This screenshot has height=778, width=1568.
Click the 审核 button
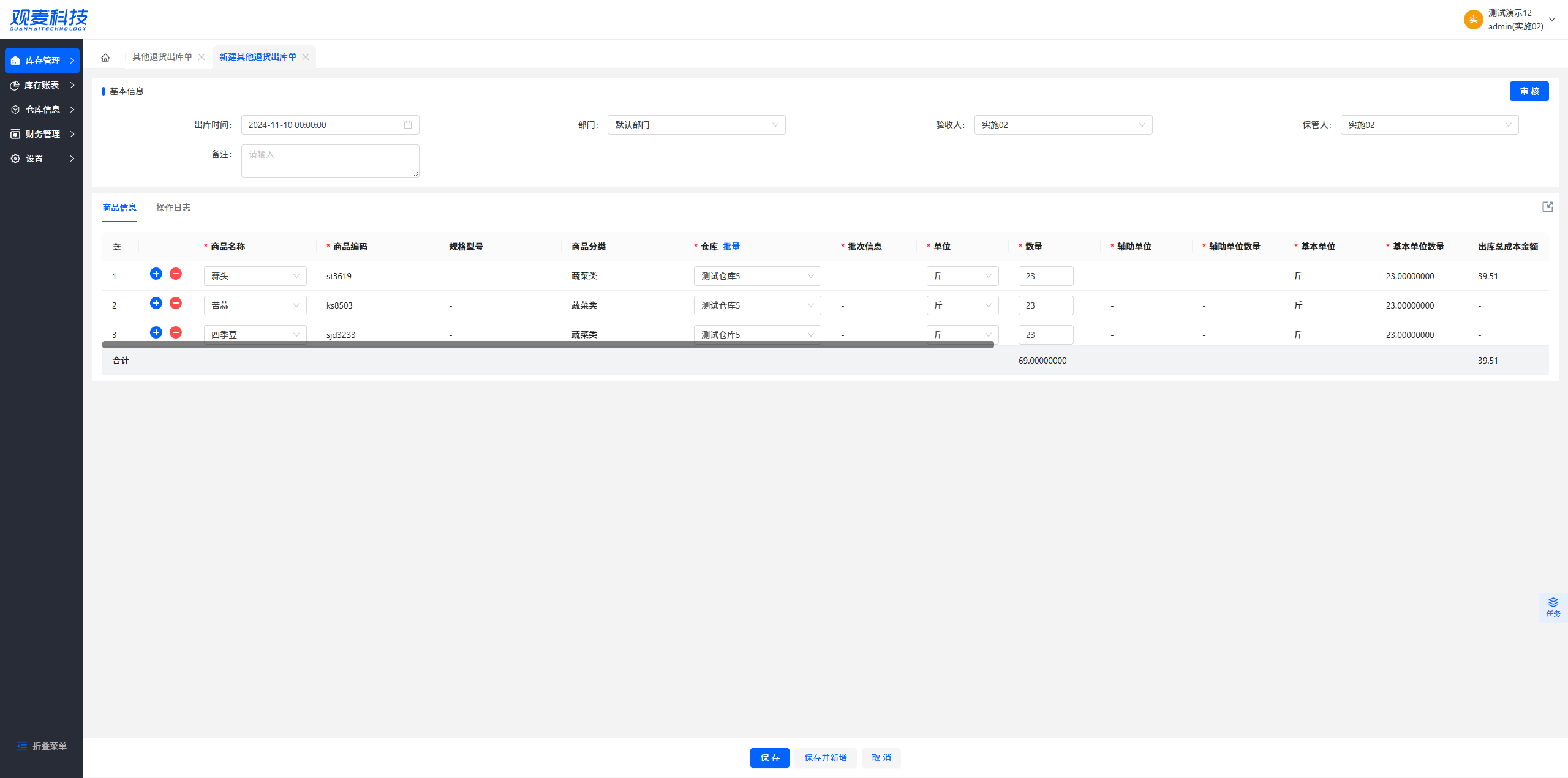[1529, 91]
